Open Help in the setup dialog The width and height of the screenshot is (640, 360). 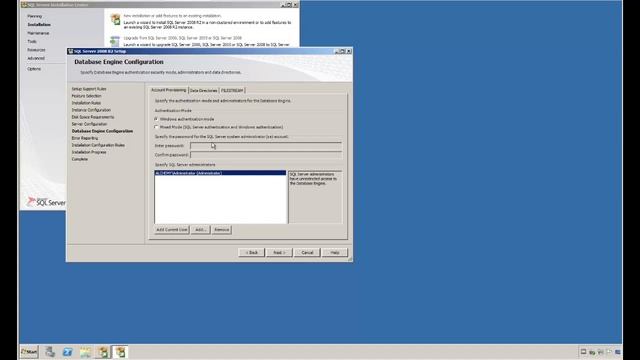(335, 253)
